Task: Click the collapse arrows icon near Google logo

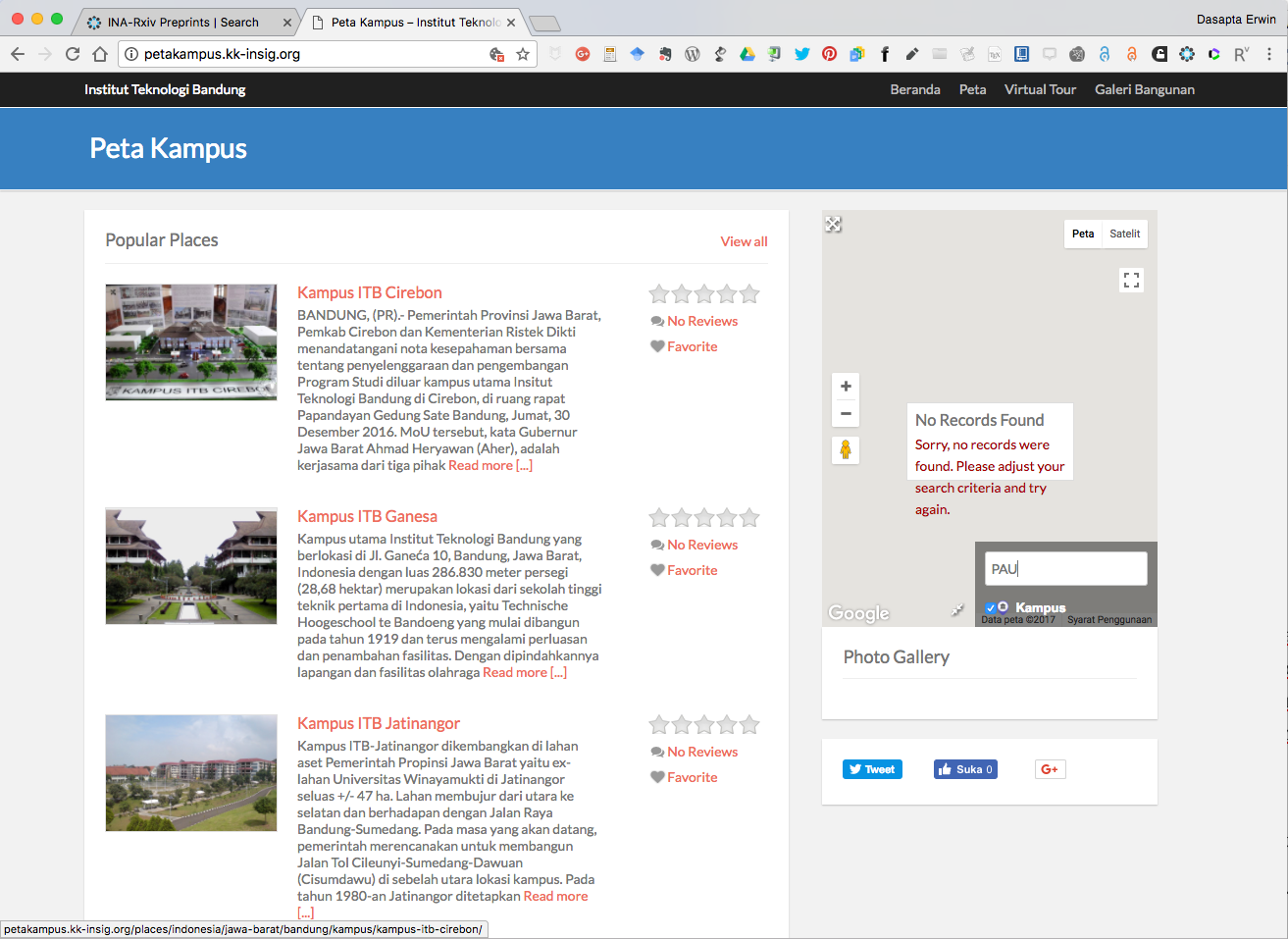Action: 957,609
